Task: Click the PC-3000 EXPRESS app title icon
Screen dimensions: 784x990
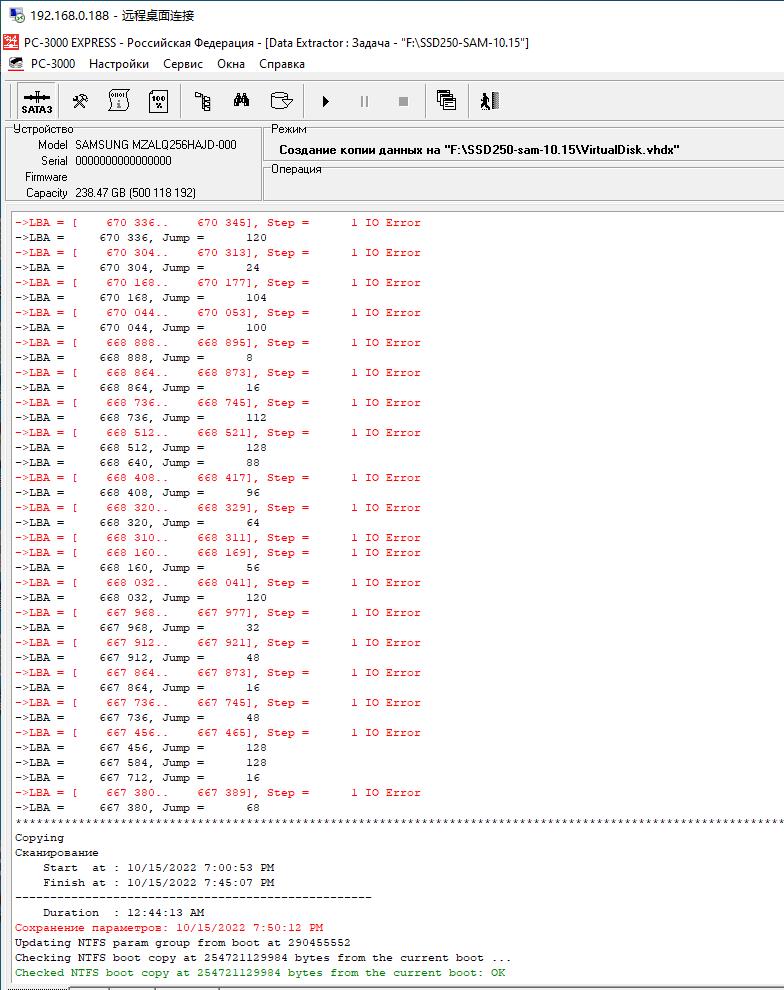Action: coord(11,42)
